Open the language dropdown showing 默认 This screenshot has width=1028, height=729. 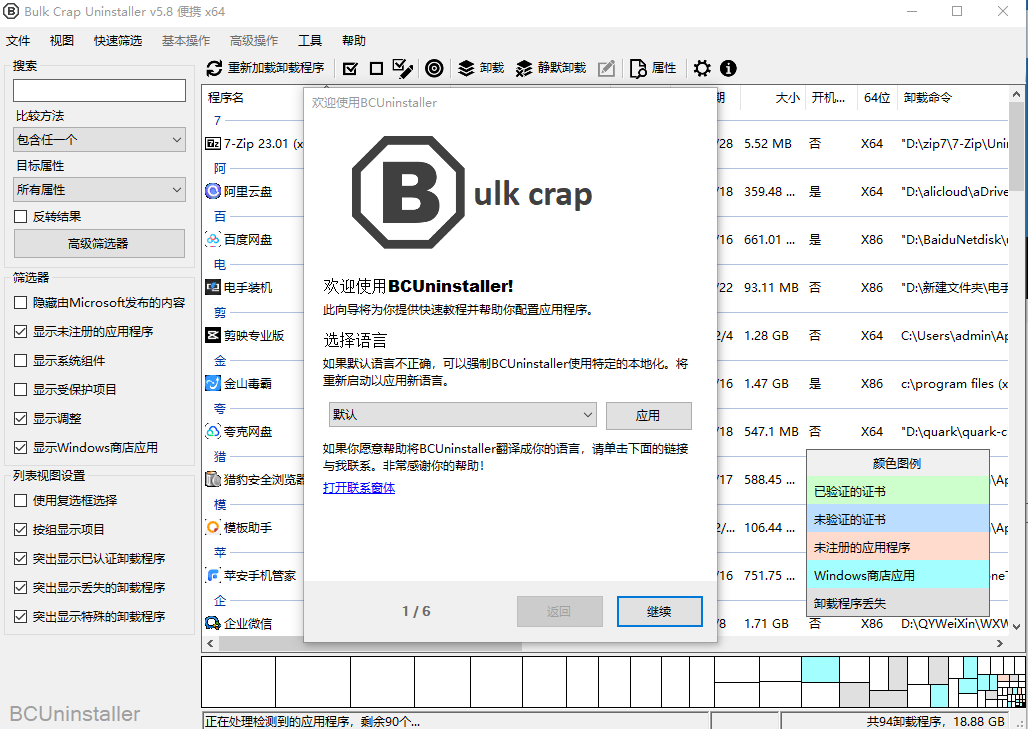coord(462,415)
